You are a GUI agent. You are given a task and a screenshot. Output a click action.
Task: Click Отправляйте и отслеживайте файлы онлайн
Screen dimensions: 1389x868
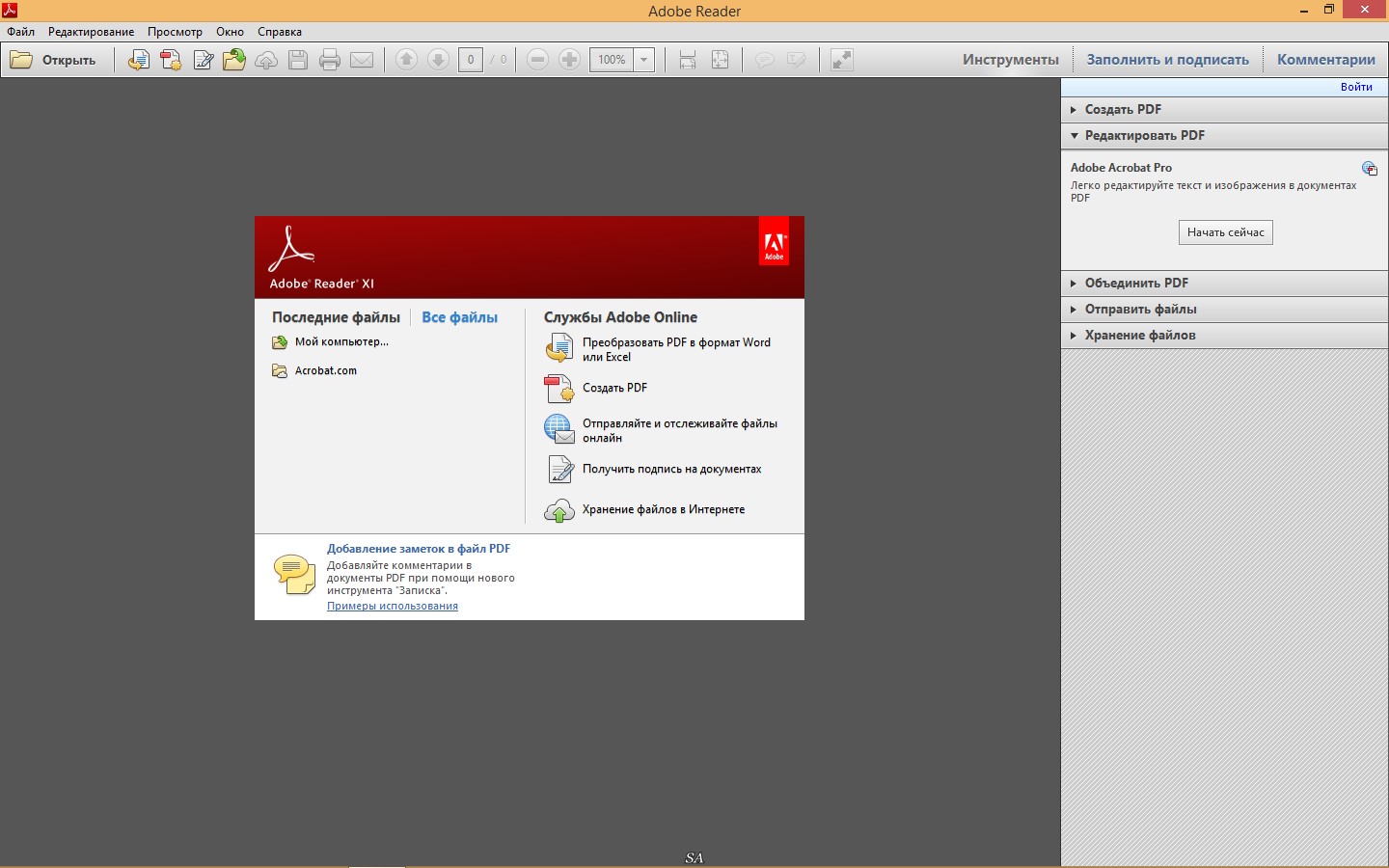[680, 430]
